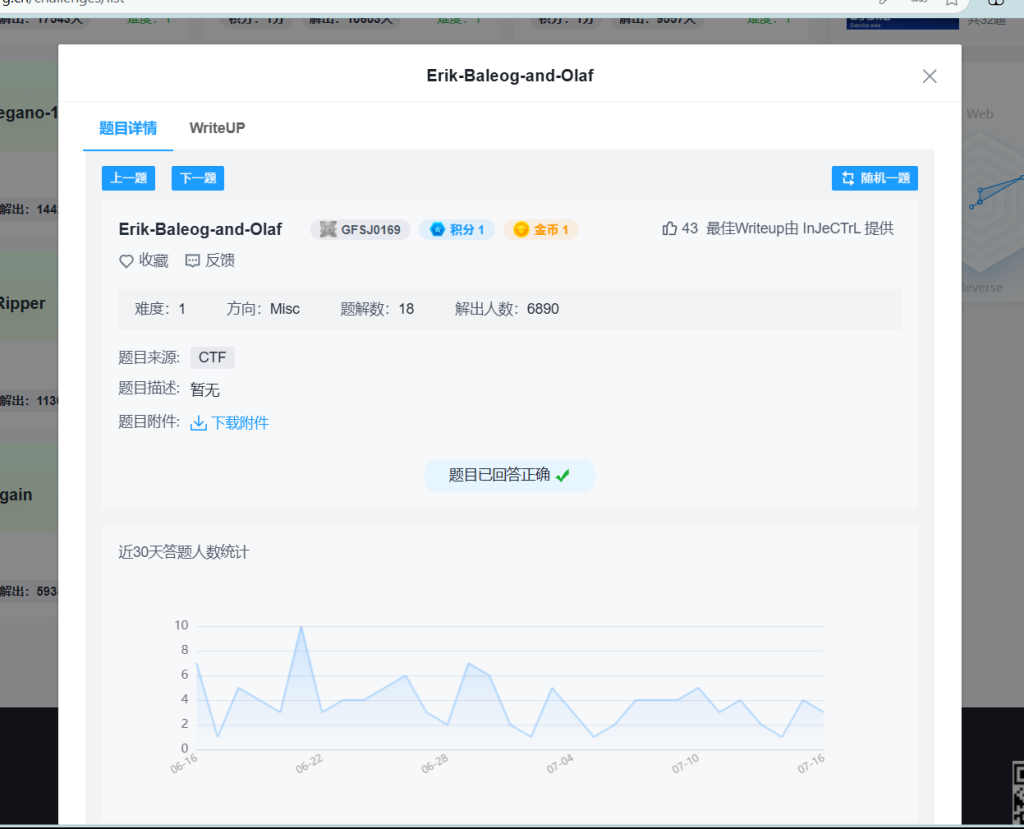Click the CTF source tag
This screenshot has height=829, width=1024.
[212, 358]
